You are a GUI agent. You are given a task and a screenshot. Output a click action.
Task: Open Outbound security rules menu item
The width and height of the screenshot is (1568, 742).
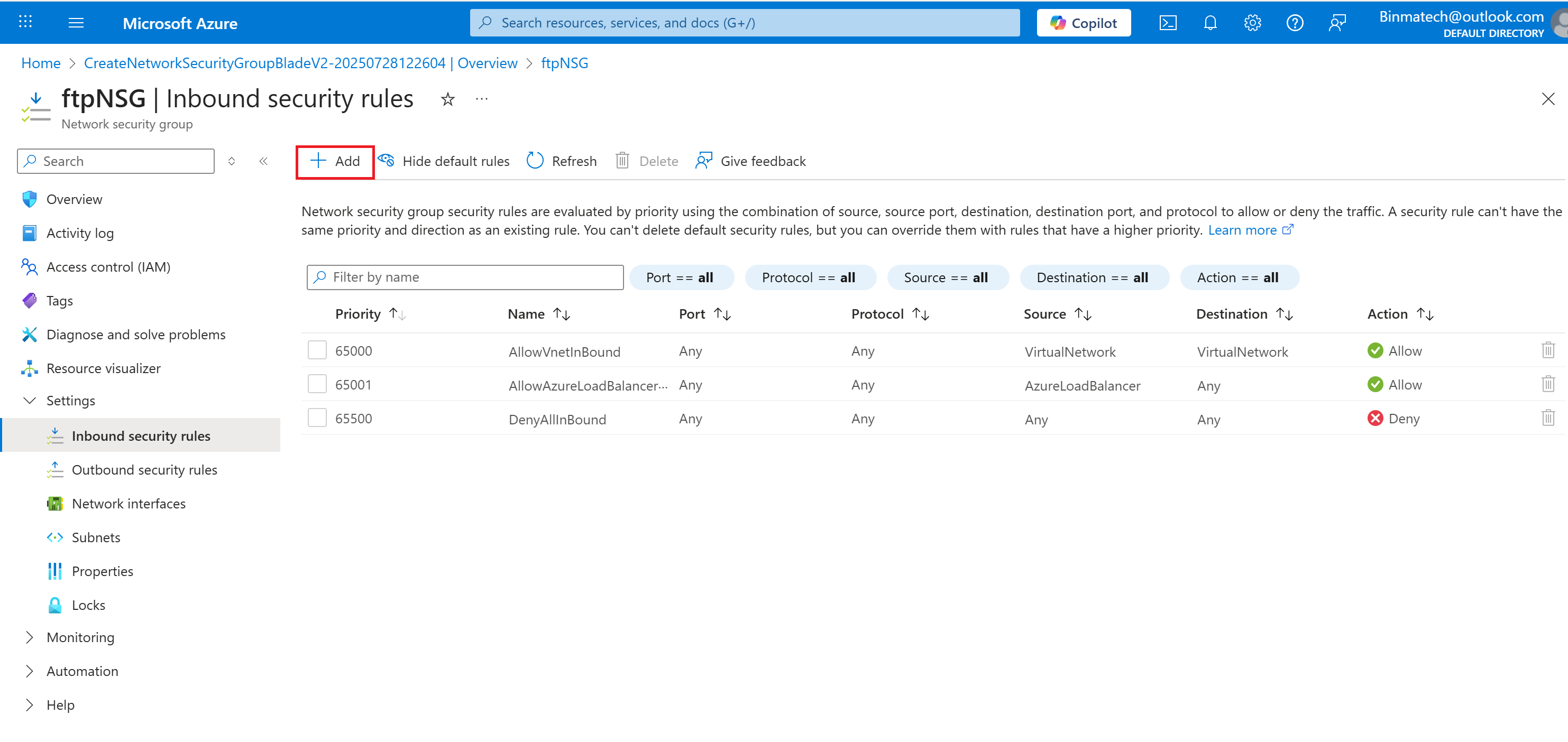coord(144,469)
